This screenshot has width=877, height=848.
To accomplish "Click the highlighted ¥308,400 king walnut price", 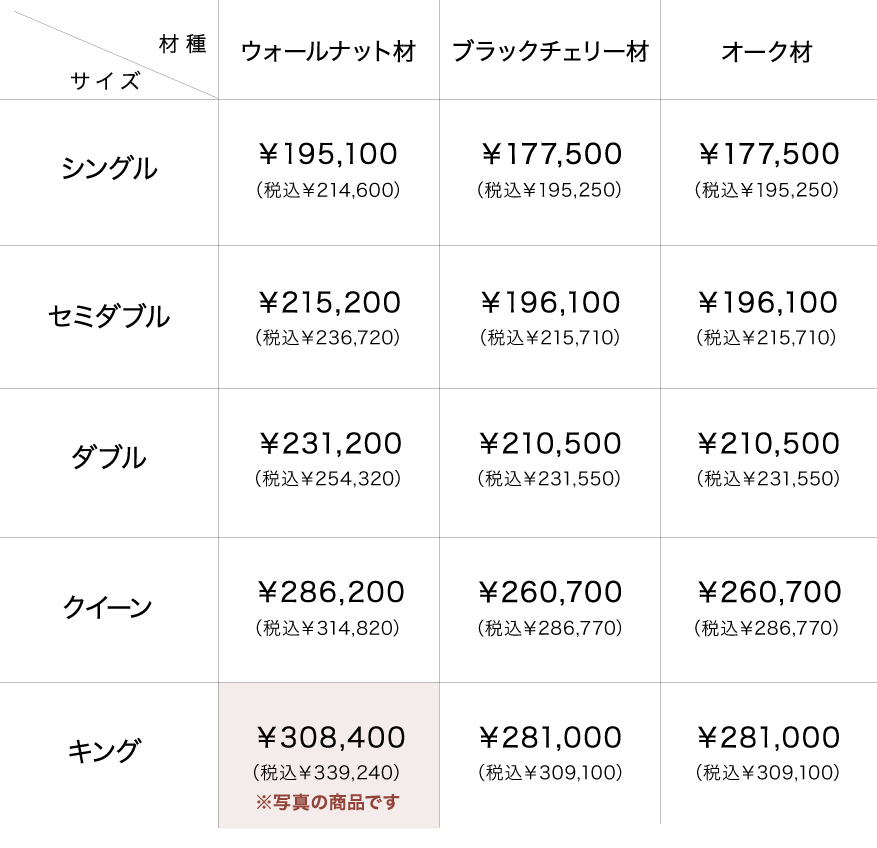I will pyautogui.click(x=330, y=738).
